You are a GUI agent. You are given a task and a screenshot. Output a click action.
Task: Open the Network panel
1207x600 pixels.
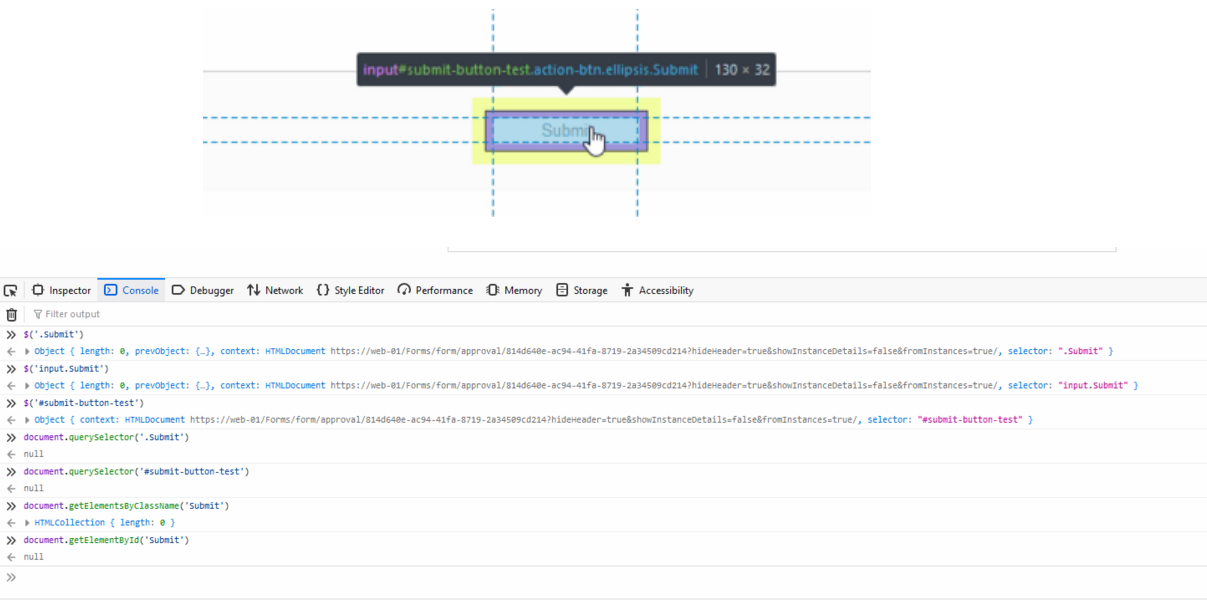click(x=275, y=290)
